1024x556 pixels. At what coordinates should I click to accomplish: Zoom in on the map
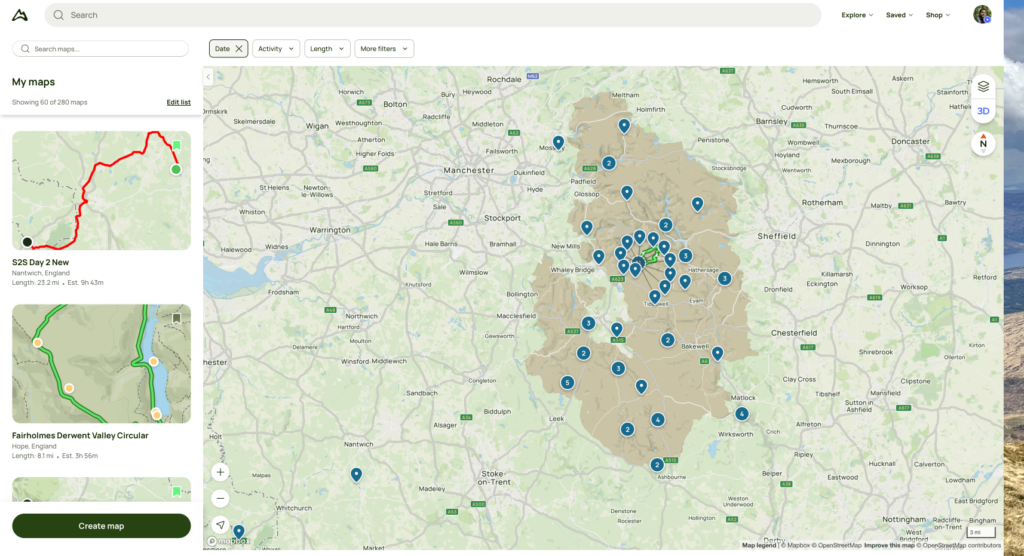(221, 472)
